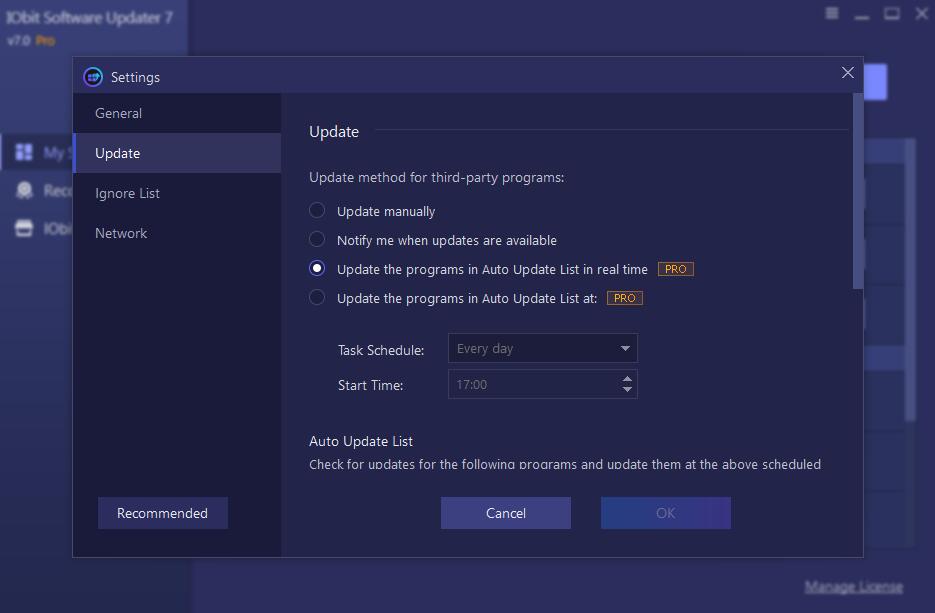Viewport: 935px width, 613px height.
Task: Open the Ignore List tab
Action: (x=177, y=193)
